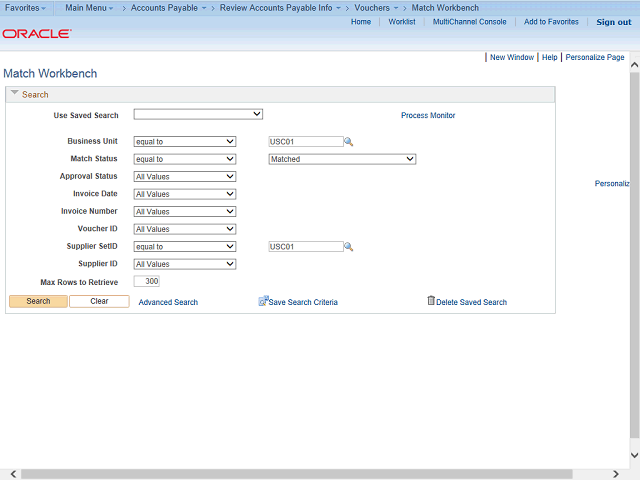640x480 pixels.
Task: Open Supplier ID dropdown
Action: point(185,264)
